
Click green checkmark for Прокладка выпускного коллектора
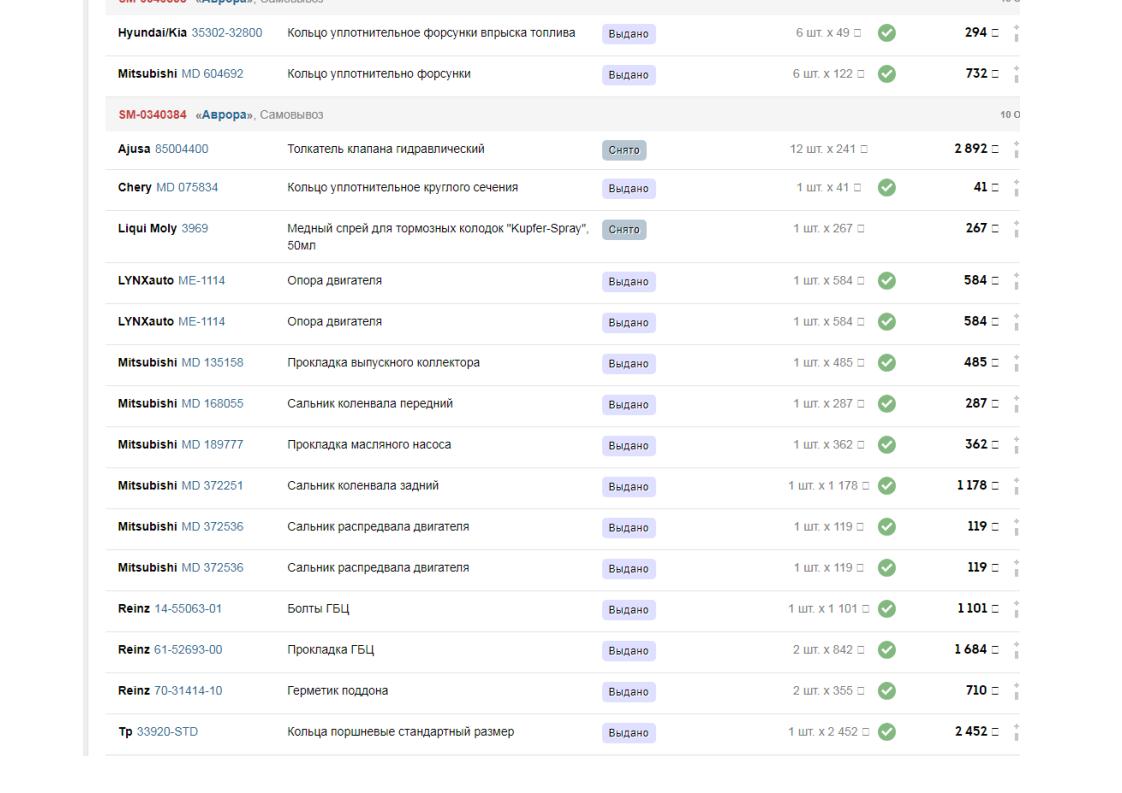click(x=886, y=363)
